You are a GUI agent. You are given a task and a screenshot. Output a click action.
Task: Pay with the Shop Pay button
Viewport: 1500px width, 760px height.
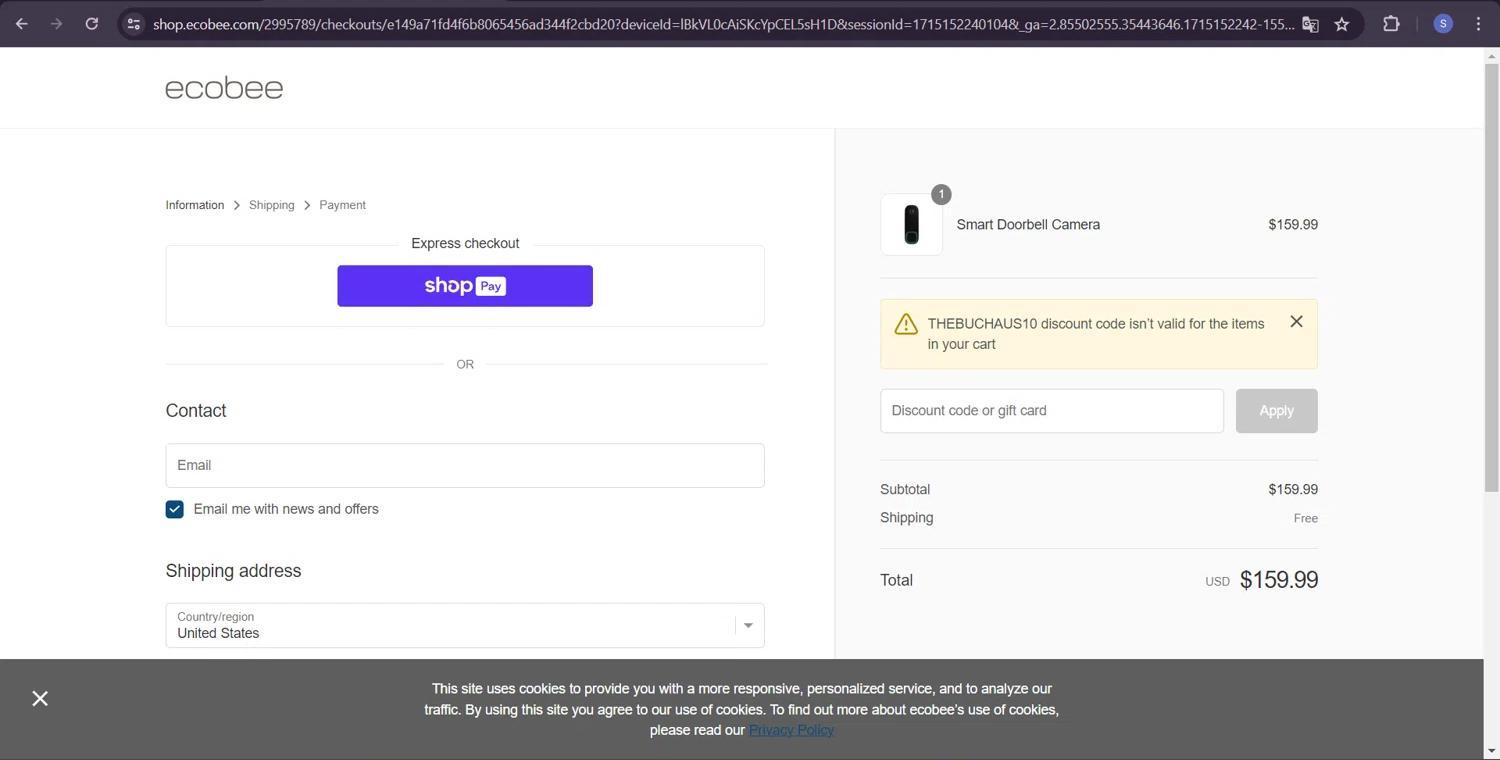(x=465, y=286)
